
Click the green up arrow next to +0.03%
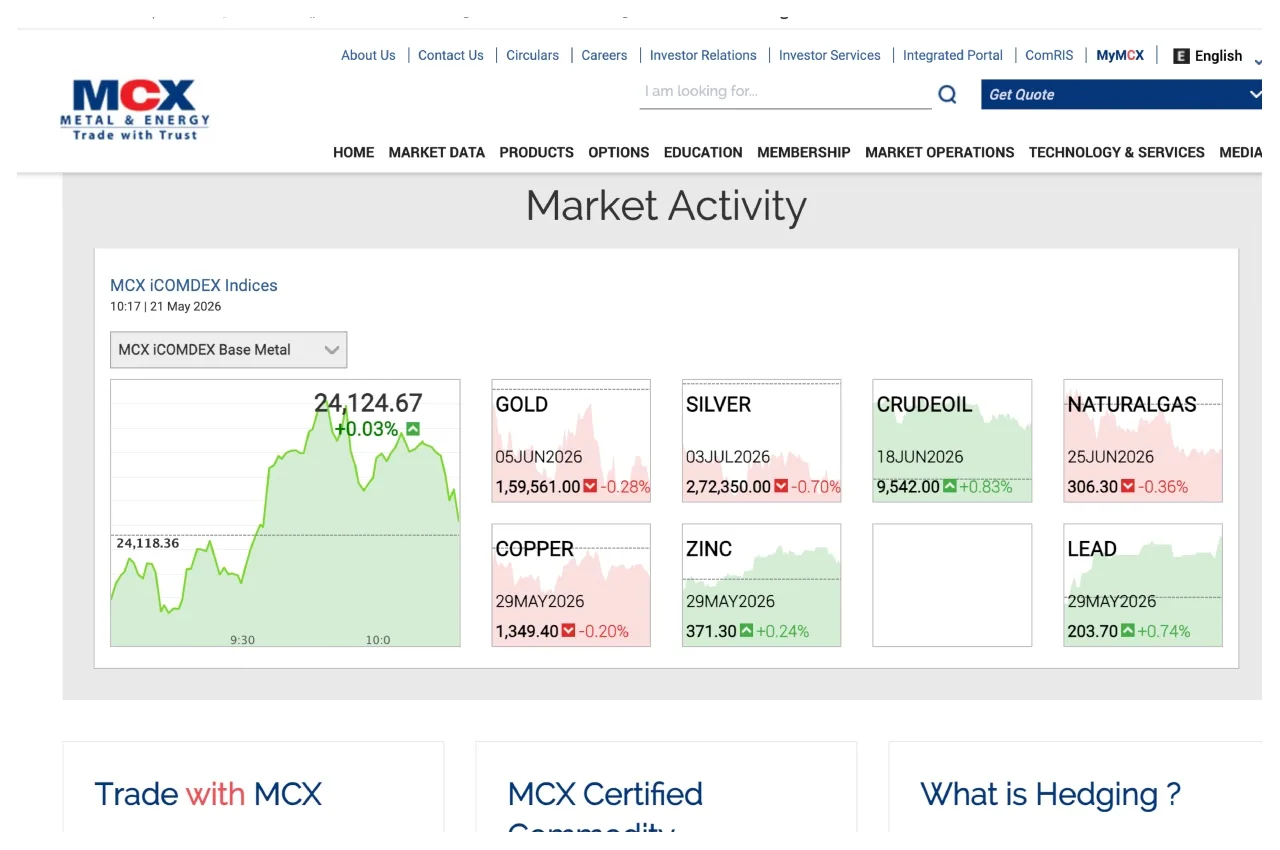coord(413,429)
